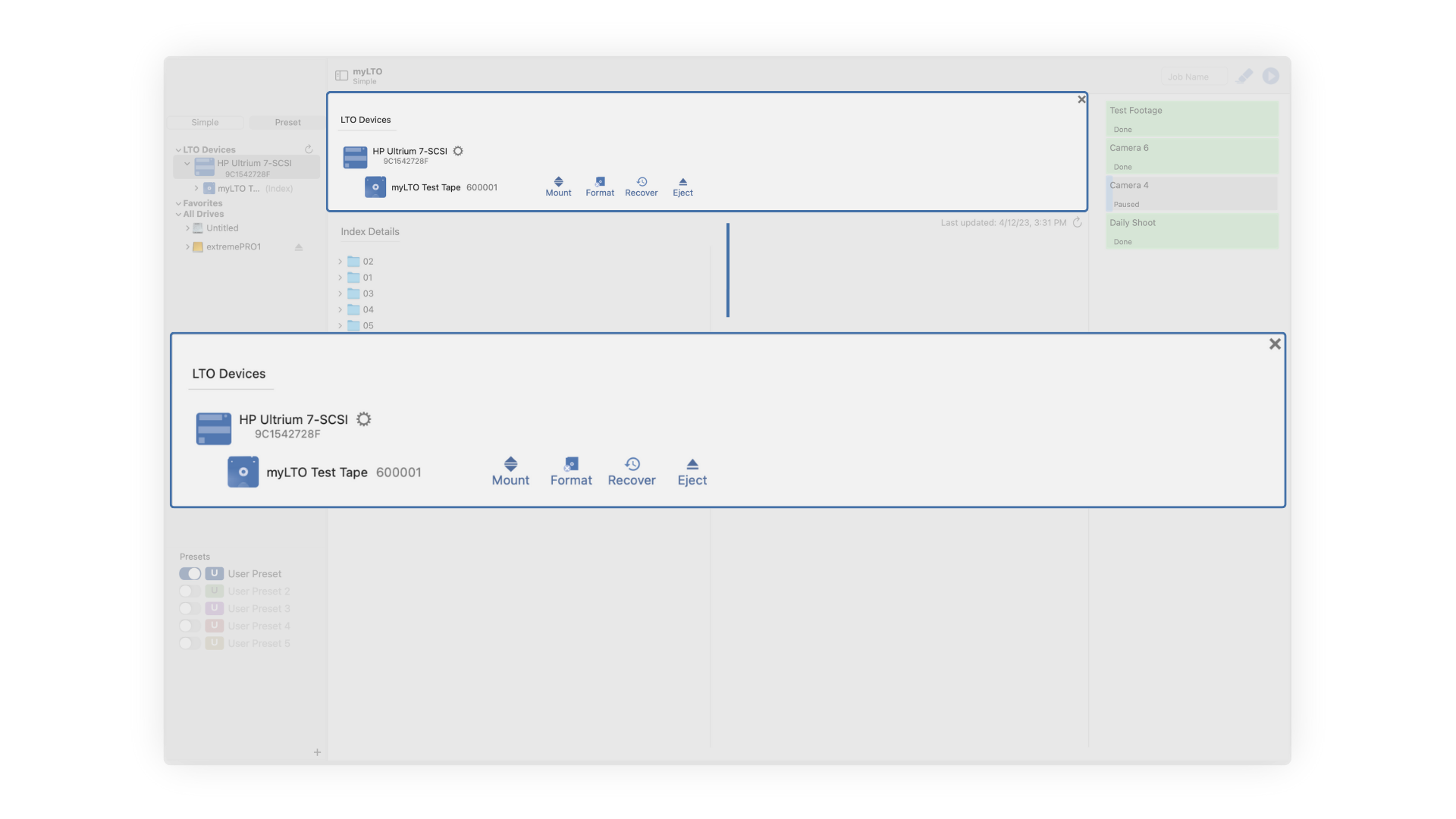Eject the extremePRO1 drive in sidebar
The image size is (1456, 819).
point(299,247)
